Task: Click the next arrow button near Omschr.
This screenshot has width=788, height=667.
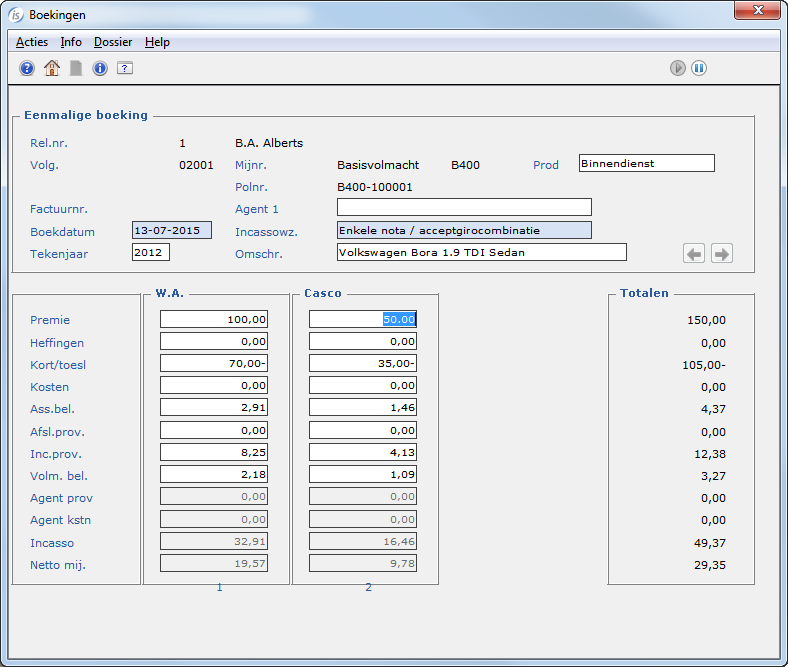Action: click(721, 253)
